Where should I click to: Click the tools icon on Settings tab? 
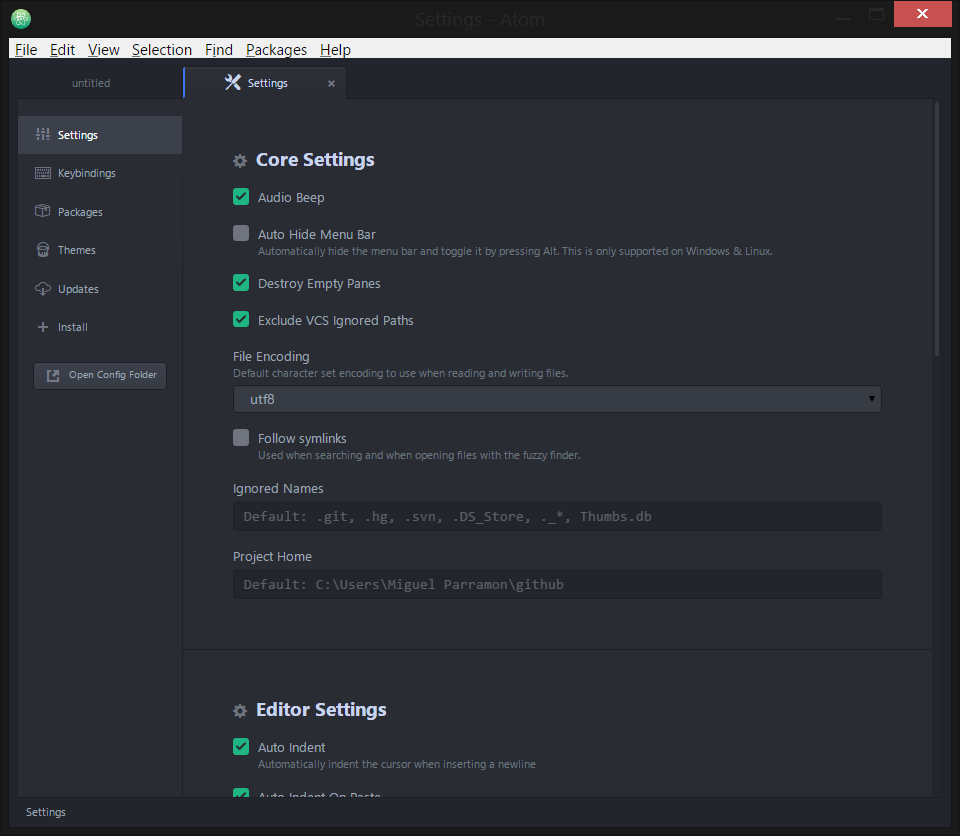click(233, 82)
